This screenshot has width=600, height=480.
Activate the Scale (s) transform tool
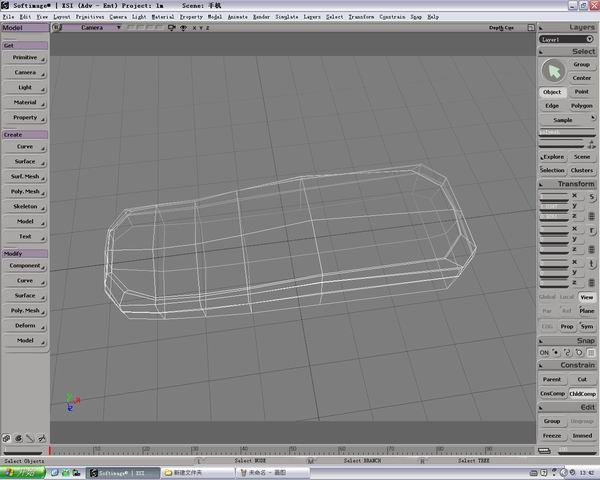point(592,197)
